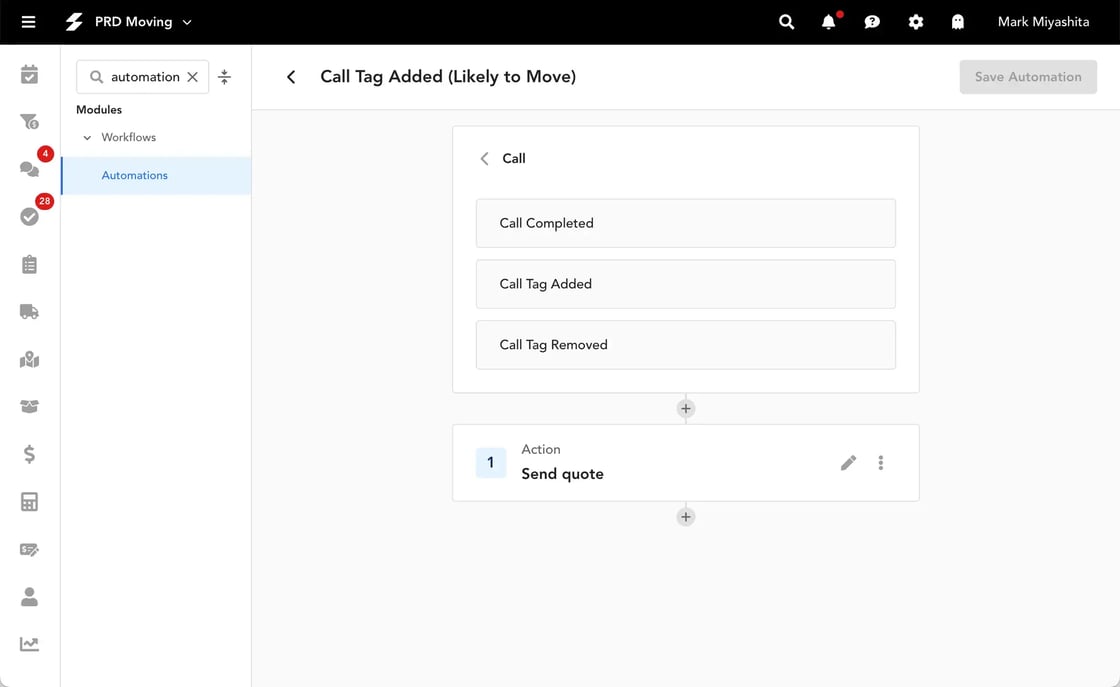Open the notifications bell
Image resolution: width=1120 pixels, height=687 pixels.
coord(828,22)
